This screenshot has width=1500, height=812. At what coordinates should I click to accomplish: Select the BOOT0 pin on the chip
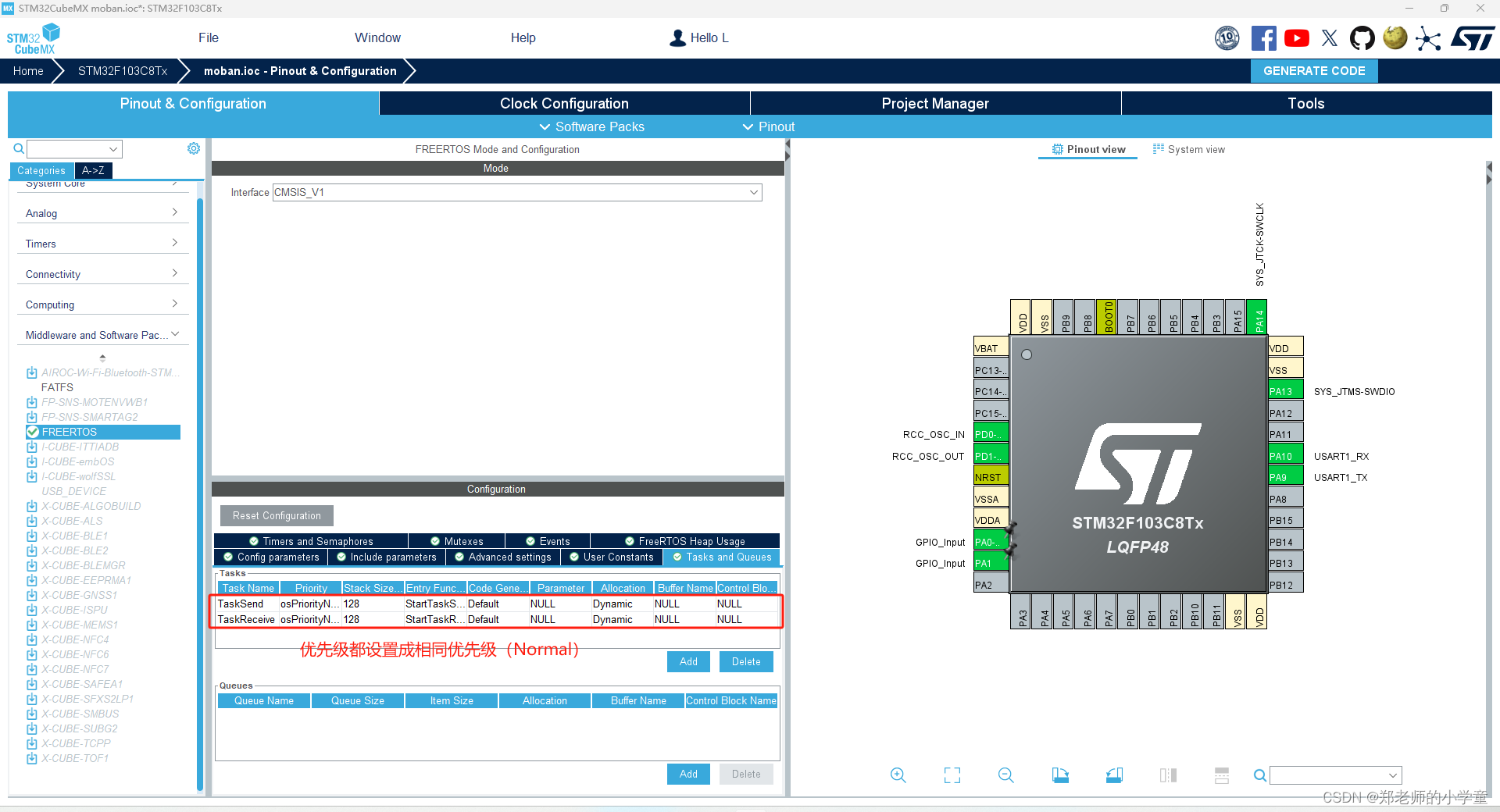tap(1105, 317)
